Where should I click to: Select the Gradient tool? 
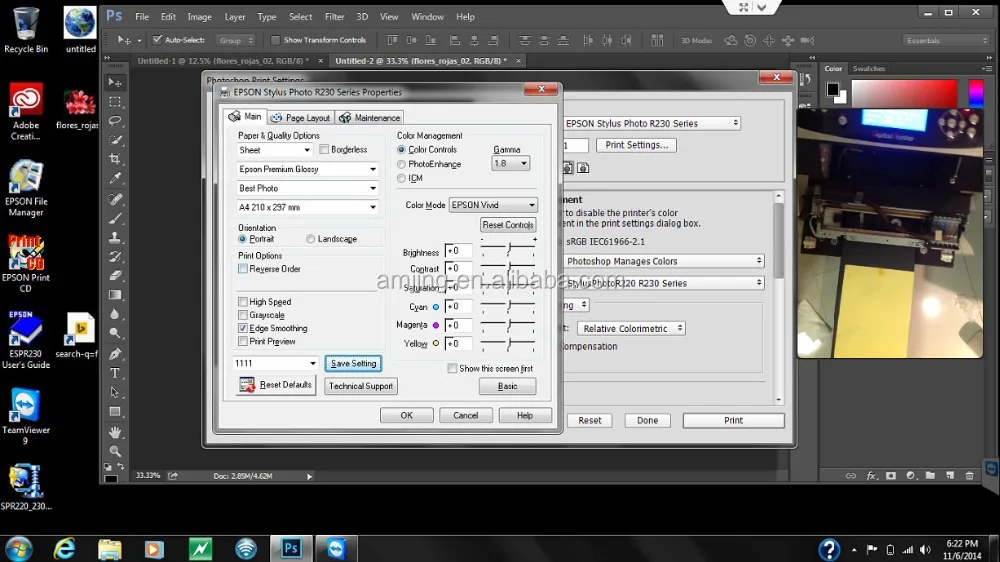point(115,295)
